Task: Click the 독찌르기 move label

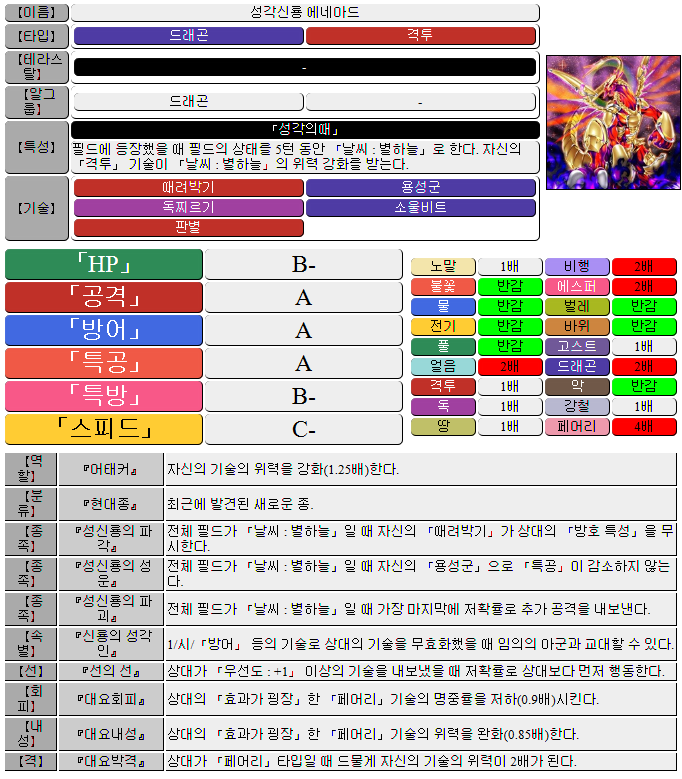Action: click(188, 208)
